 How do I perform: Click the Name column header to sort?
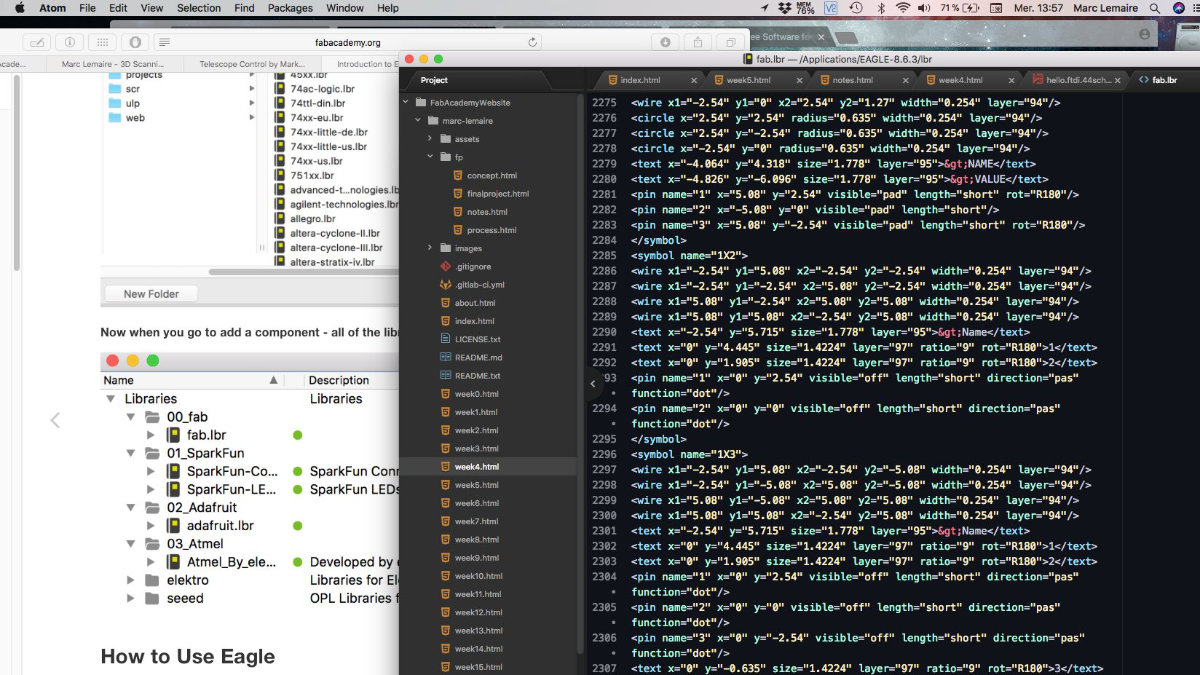coord(191,380)
